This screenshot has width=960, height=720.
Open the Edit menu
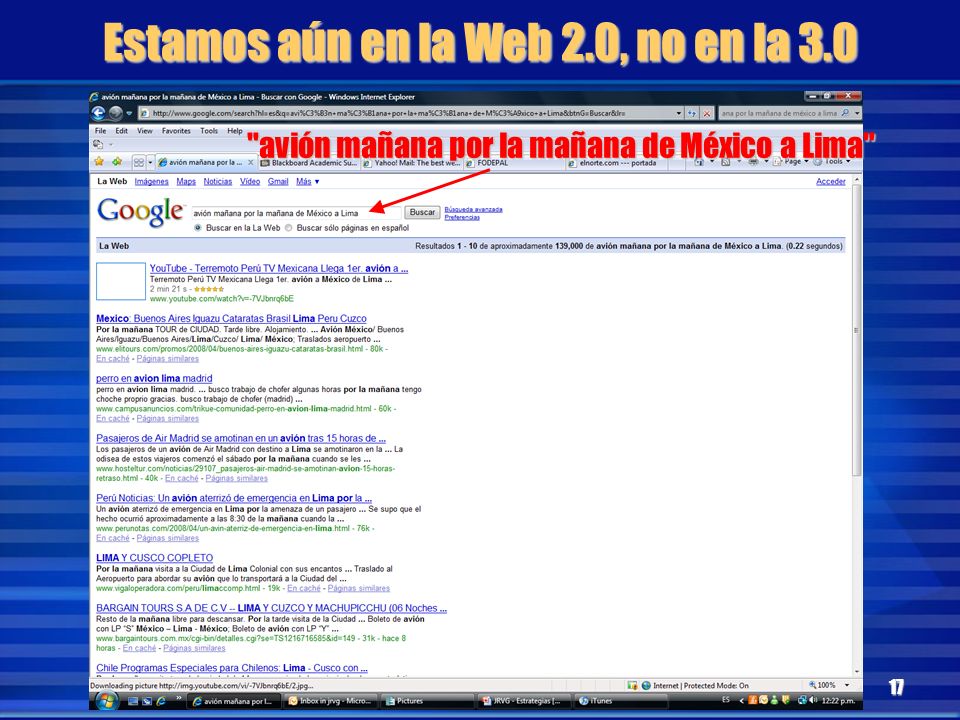122,131
